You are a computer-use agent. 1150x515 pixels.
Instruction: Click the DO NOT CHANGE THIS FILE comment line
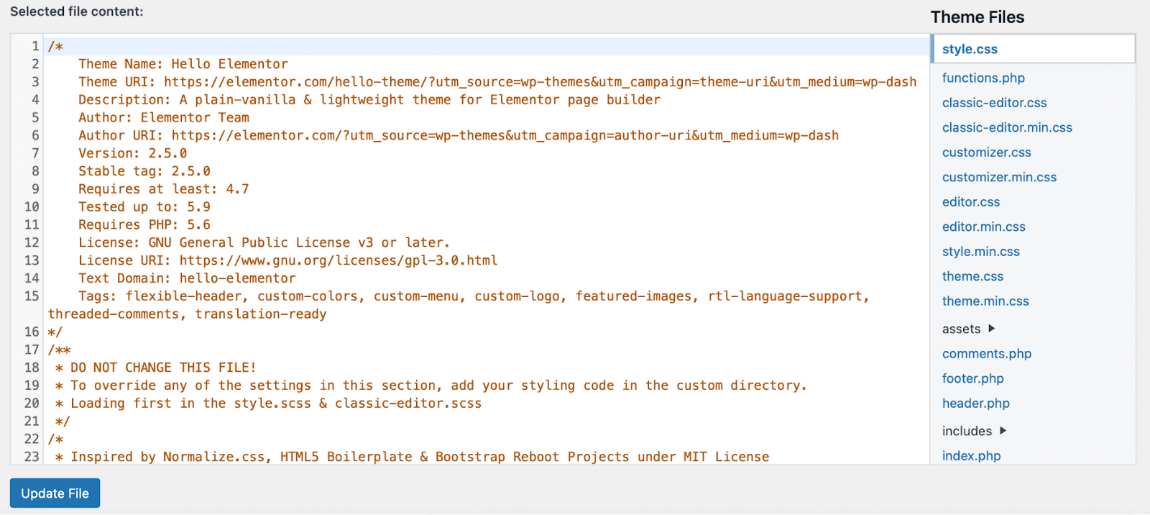(163, 368)
